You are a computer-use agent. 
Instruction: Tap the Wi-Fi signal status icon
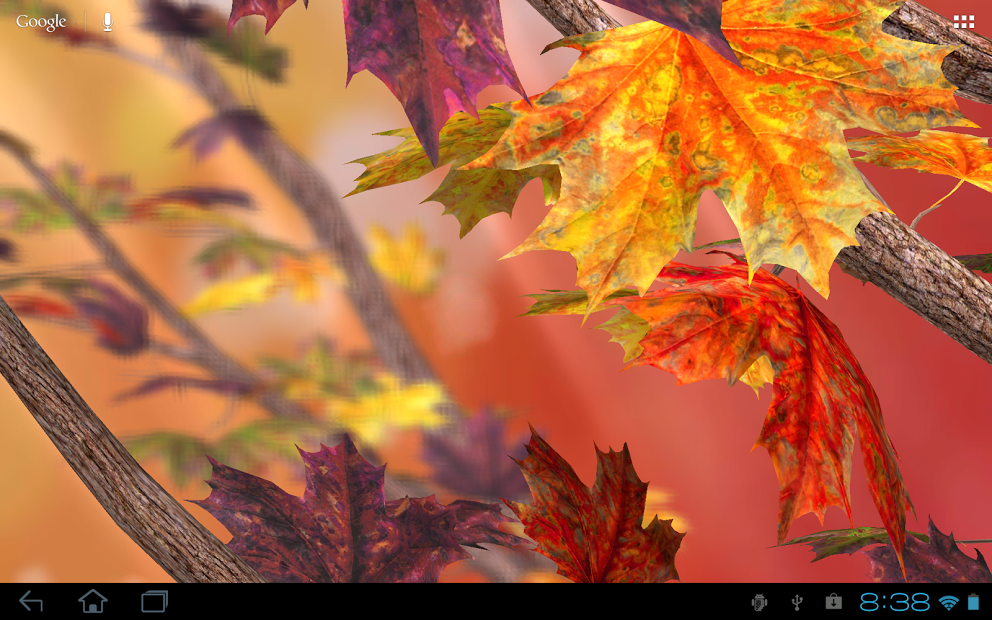pyautogui.click(x=947, y=603)
